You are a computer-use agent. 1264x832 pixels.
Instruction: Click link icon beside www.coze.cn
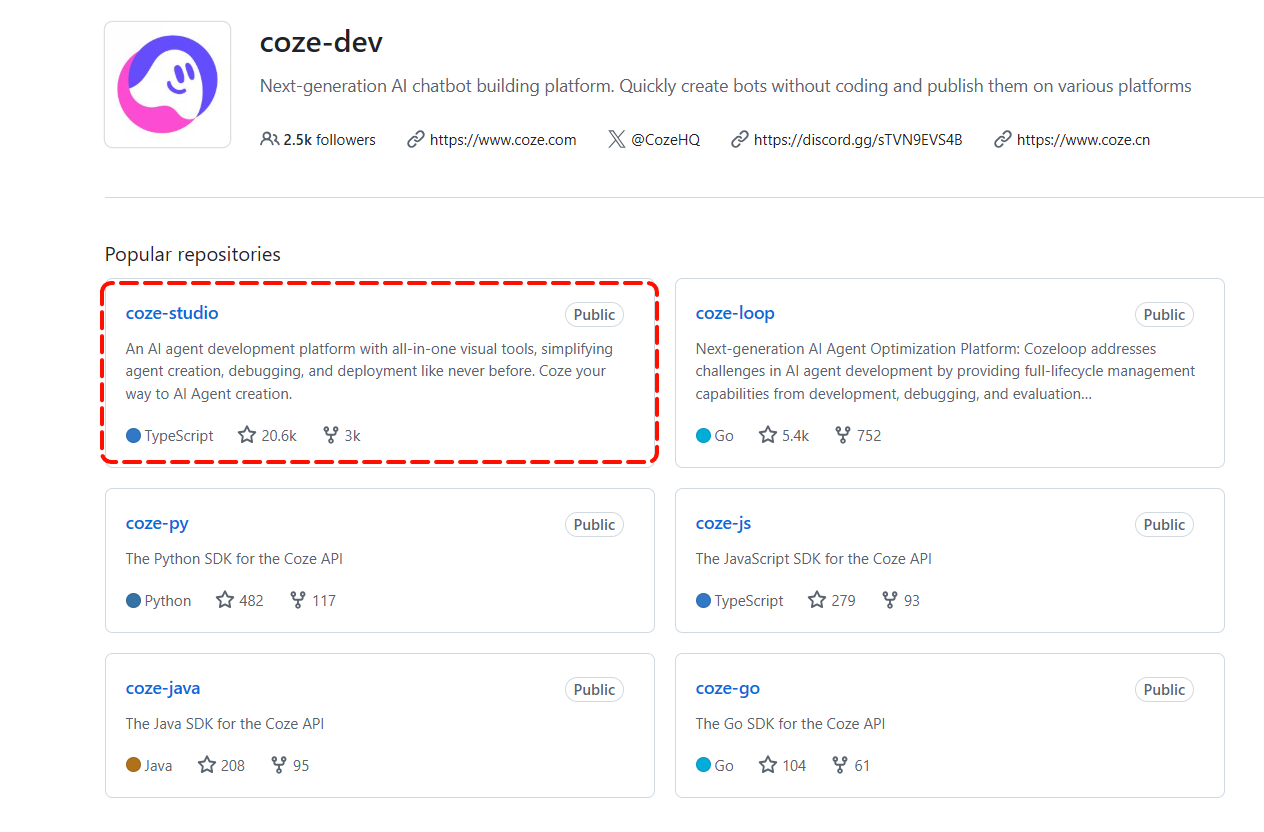point(1003,140)
